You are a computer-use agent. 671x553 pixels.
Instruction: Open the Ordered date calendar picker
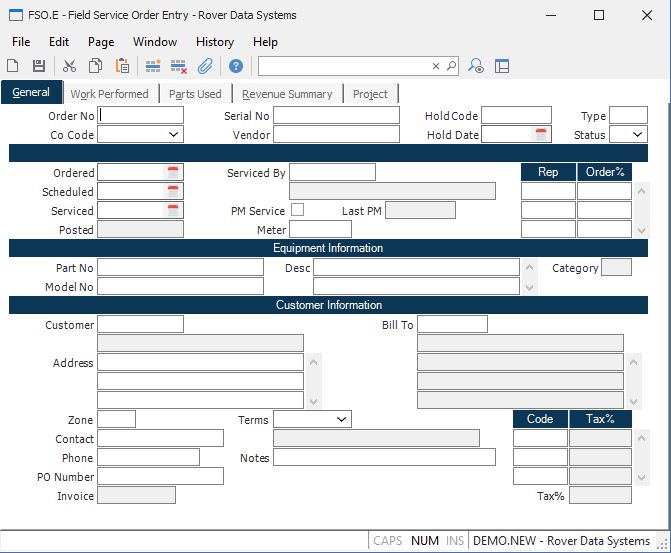click(x=173, y=173)
